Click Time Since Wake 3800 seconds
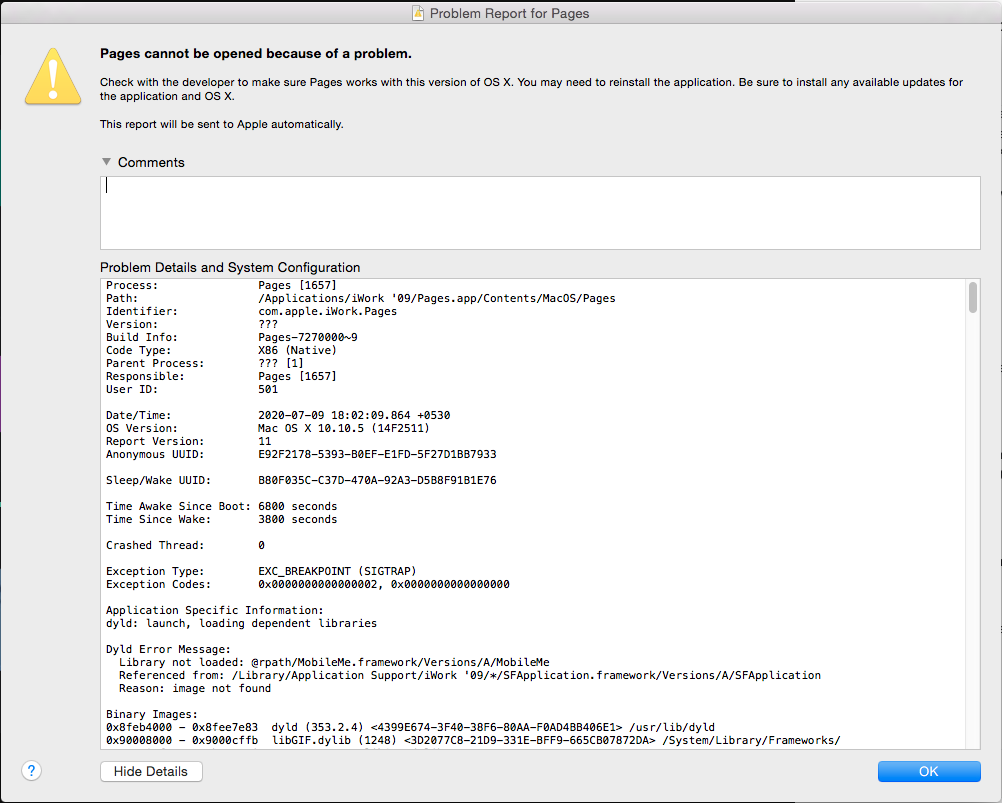 coord(221,519)
